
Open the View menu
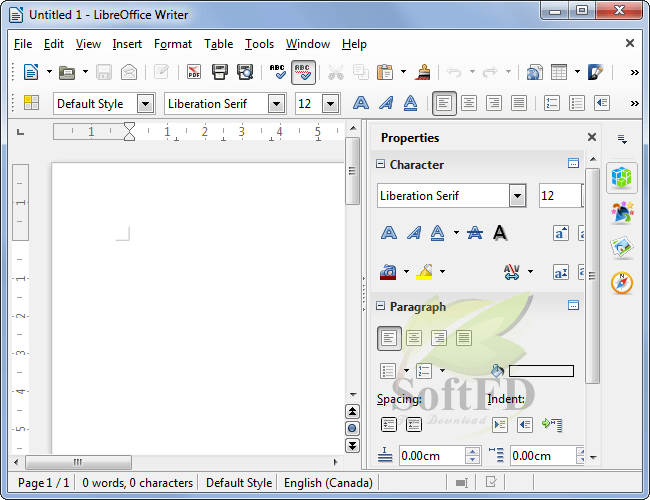click(x=88, y=44)
